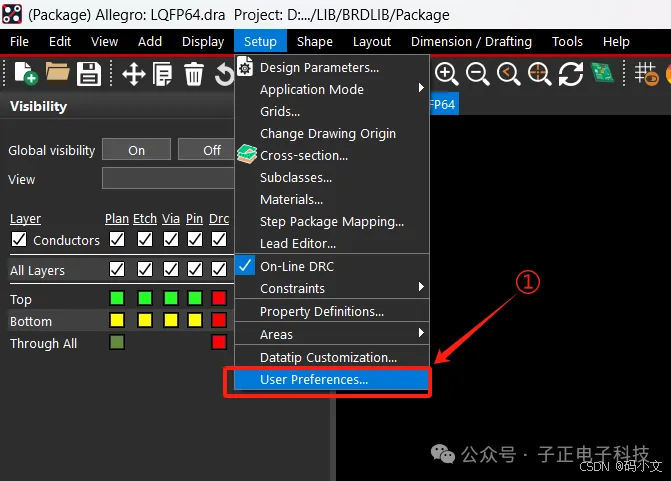
Task: Open the 3D canvas board icon
Action: [603, 73]
